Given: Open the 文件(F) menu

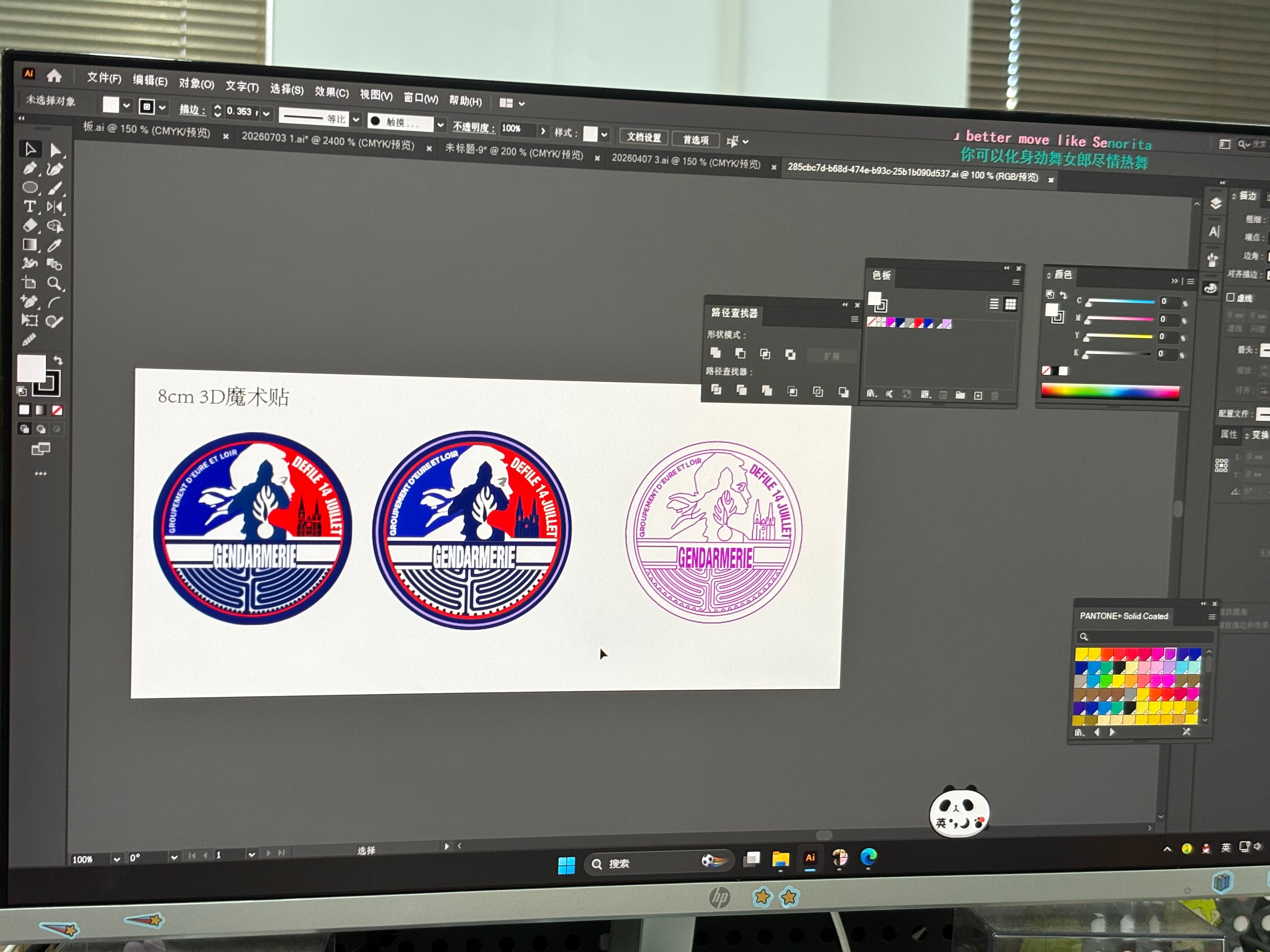Looking at the screenshot, I should pos(104,78).
